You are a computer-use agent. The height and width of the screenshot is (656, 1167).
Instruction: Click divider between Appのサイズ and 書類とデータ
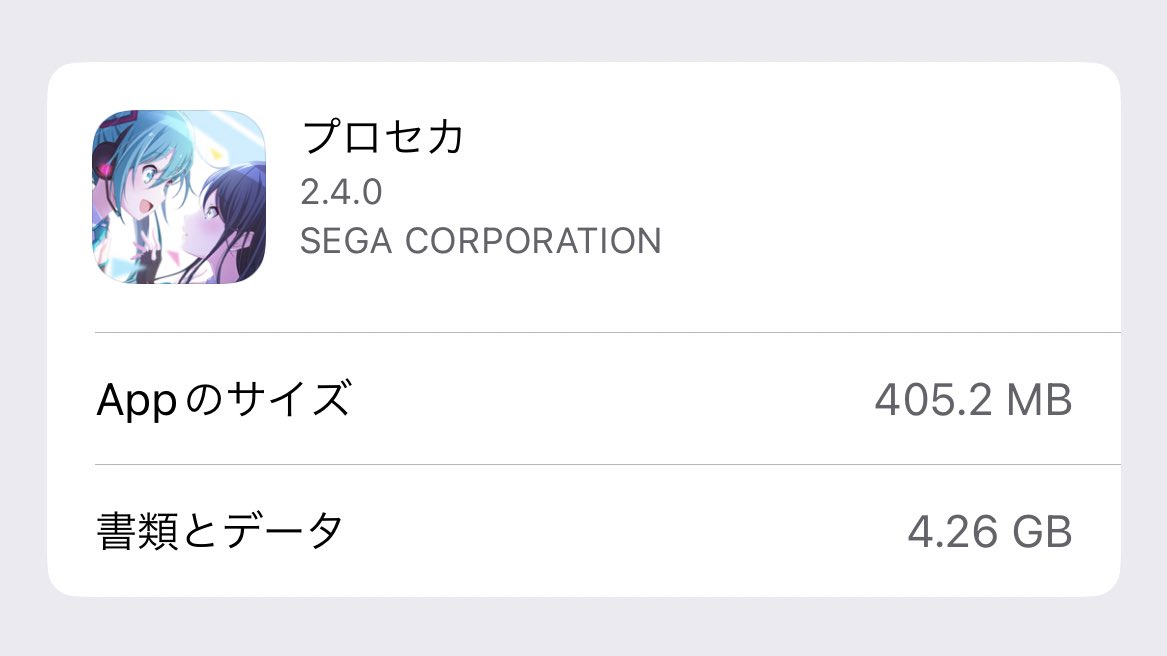point(607,464)
